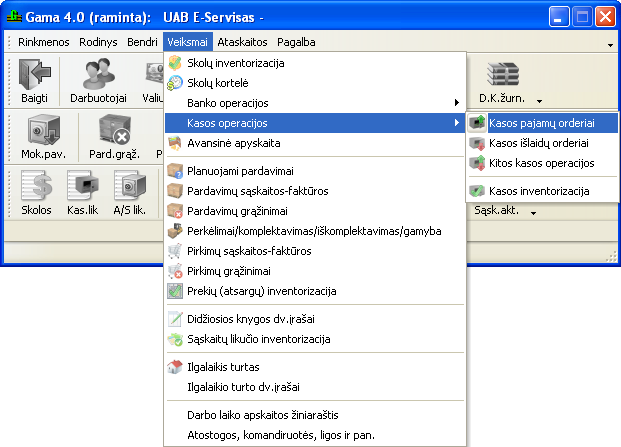Image resolution: width=621 pixels, height=447 pixels.
Task: Click the Ilgalaikis turtas house icon
Action: tap(175, 367)
